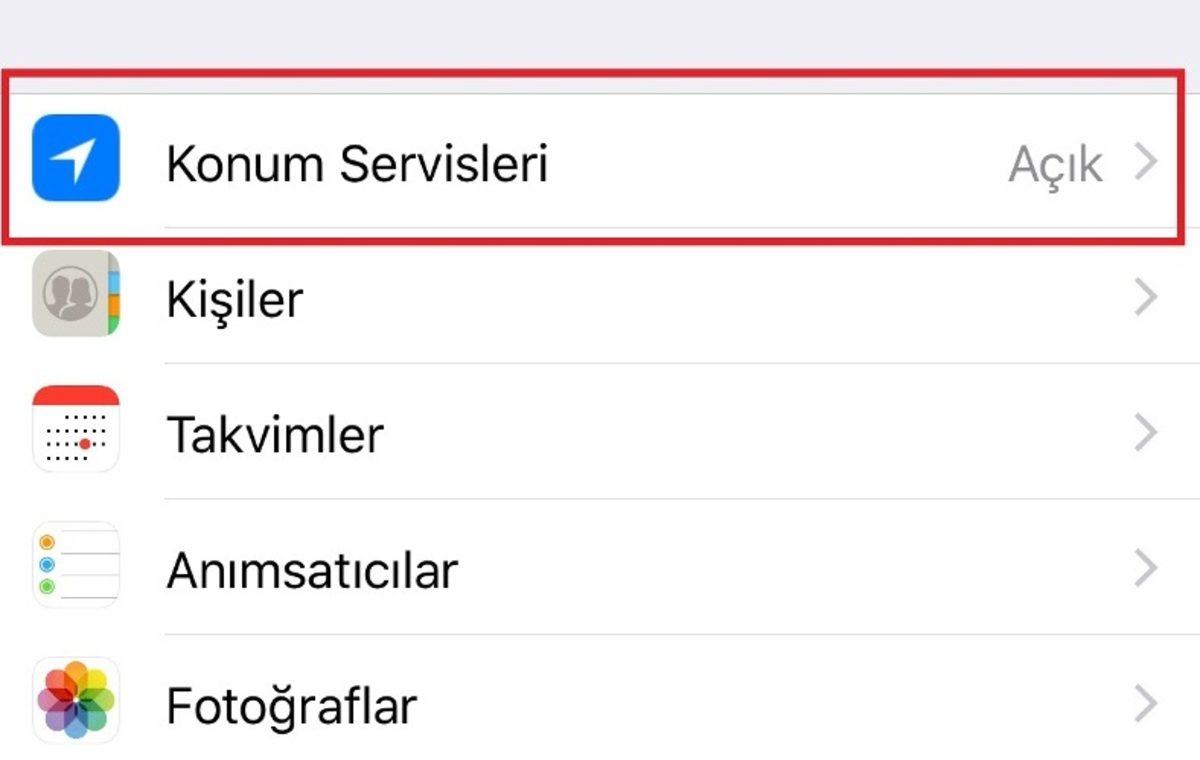
Task: Expand the Konum Servisleri row chevron
Action: tap(1146, 162)
